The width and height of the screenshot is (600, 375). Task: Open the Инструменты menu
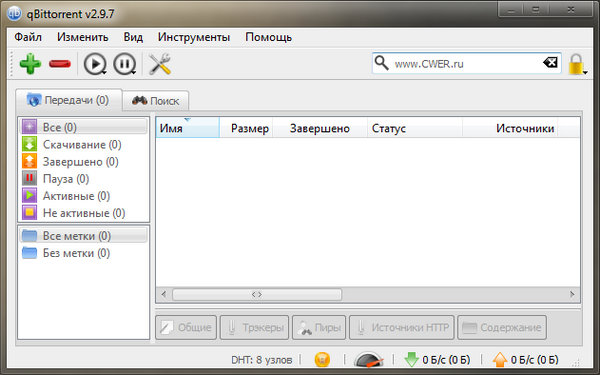(x=194, y=37)
